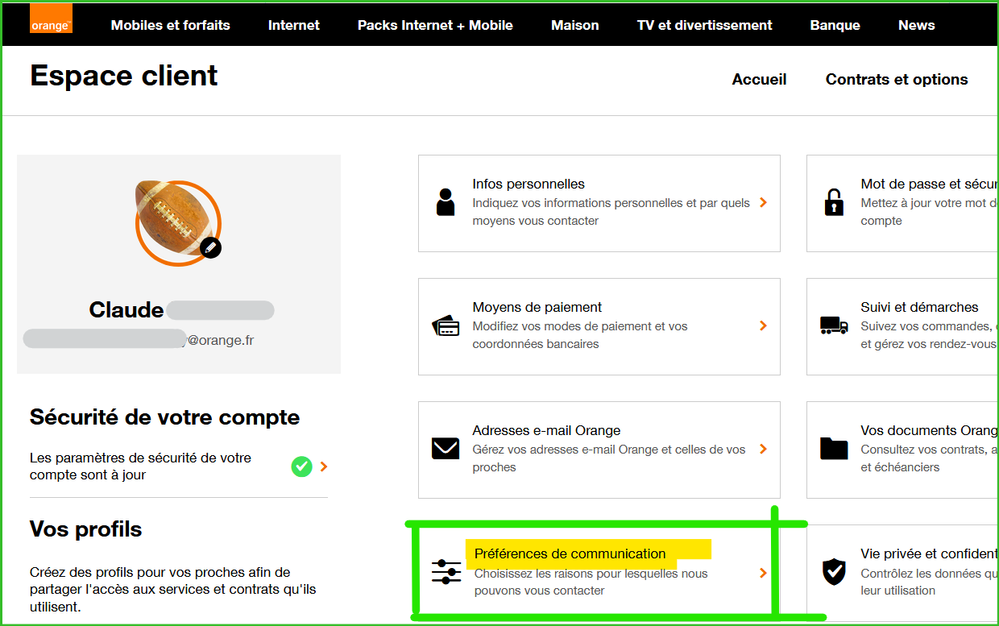
Task: Open the Moyens de paiement title link
Action: click(x=536, y=308)
